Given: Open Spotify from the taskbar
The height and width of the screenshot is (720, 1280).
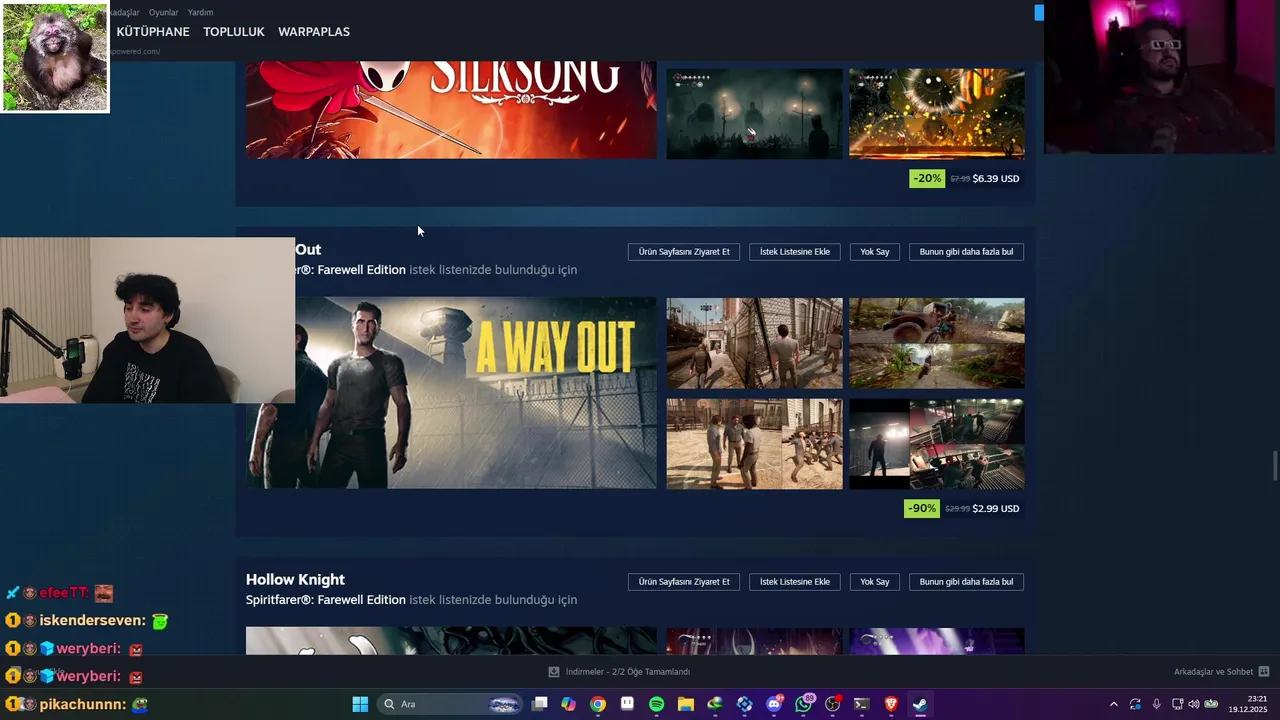Looking at the screenshot, I should (x=657, y=704).
